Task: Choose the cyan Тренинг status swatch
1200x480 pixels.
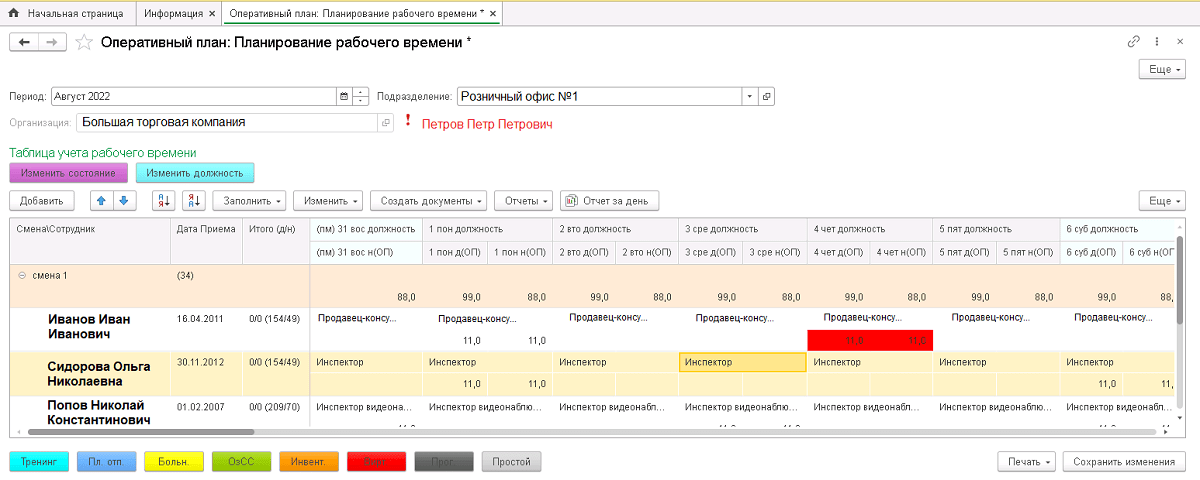Action: [39, 462]
